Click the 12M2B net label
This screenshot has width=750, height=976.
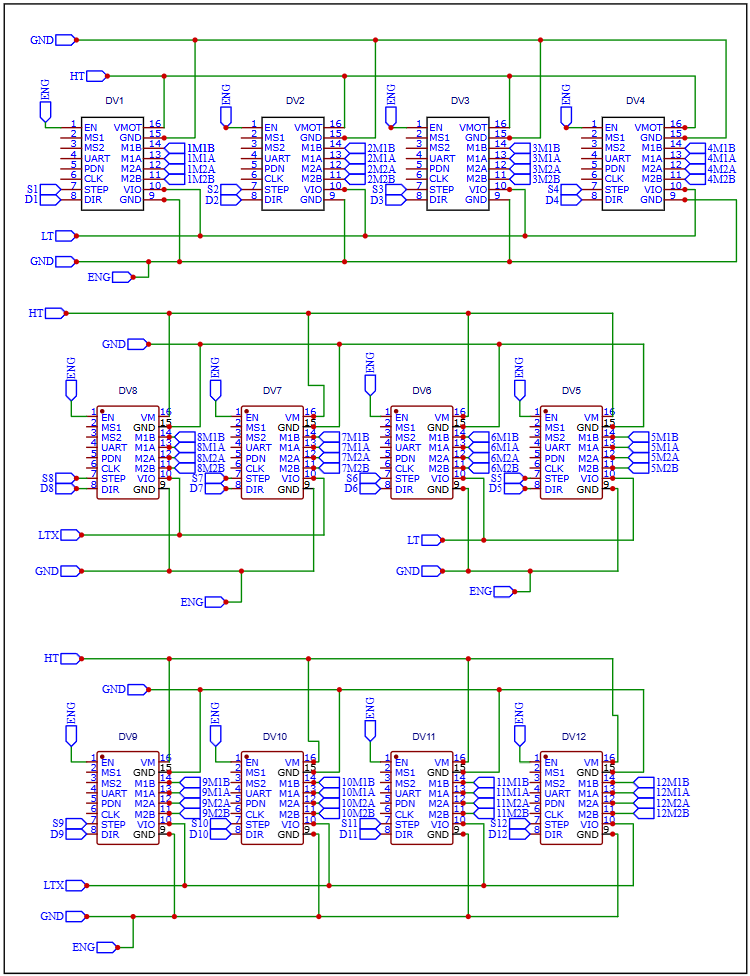pyautogui.click(x=673, y=814)
